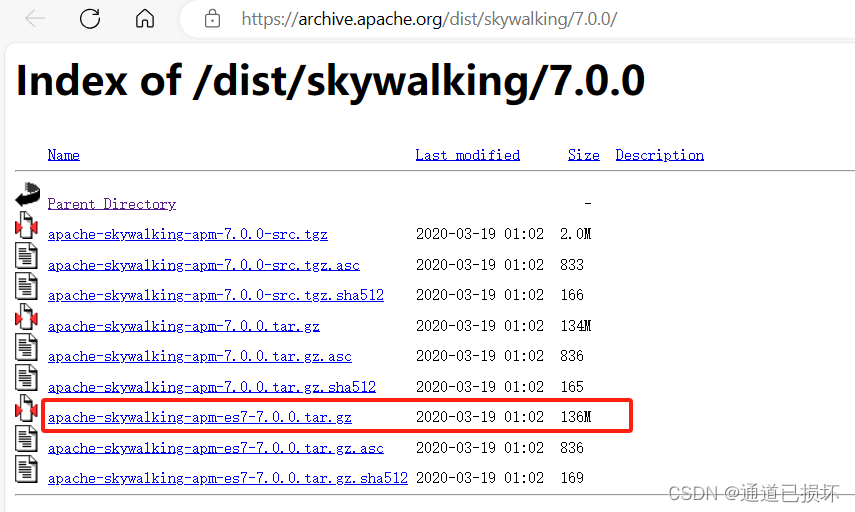This screenshot has width=855, height=512.
Task: Sort listing by Description column
Action: (x=659, y=155)
